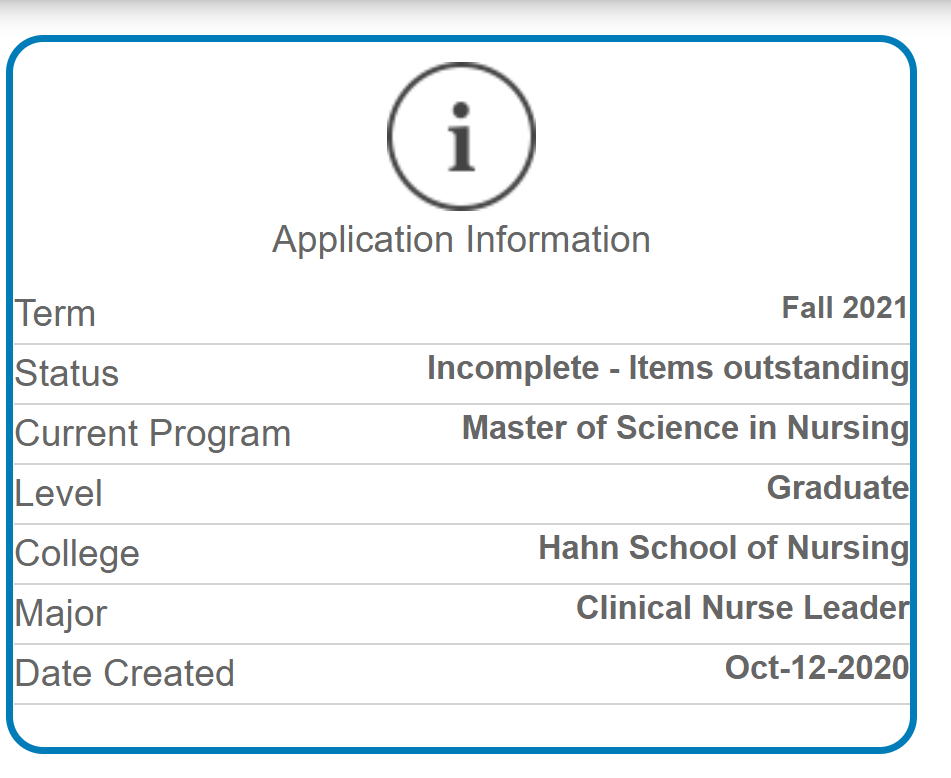The image size is (951, 778).
Task: Click the Major label
Action: [x=61, y=614]
